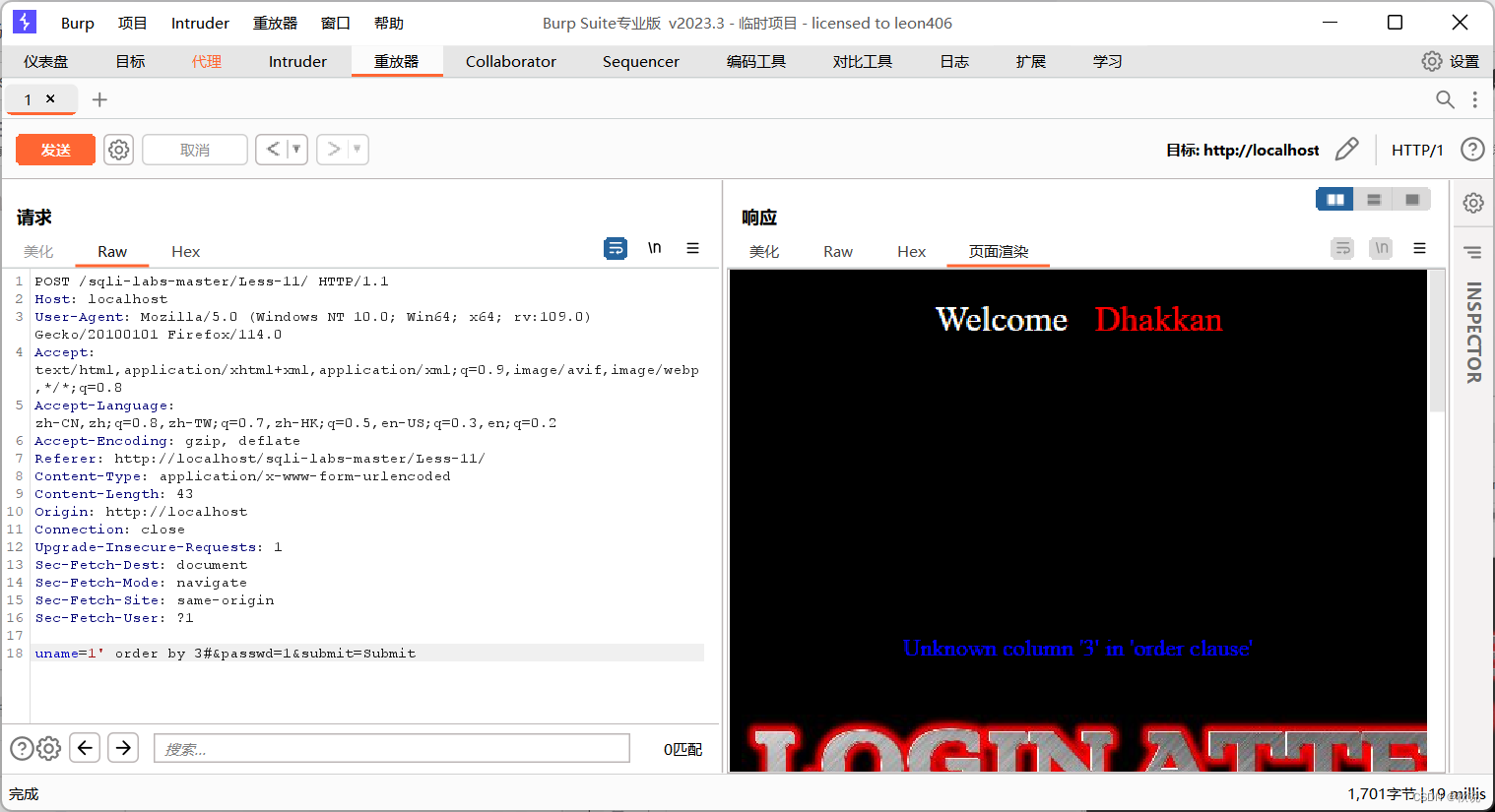Open the 帮助 help menu
This screenshot has width=1495, height=812.
click(x=389, y=23)
